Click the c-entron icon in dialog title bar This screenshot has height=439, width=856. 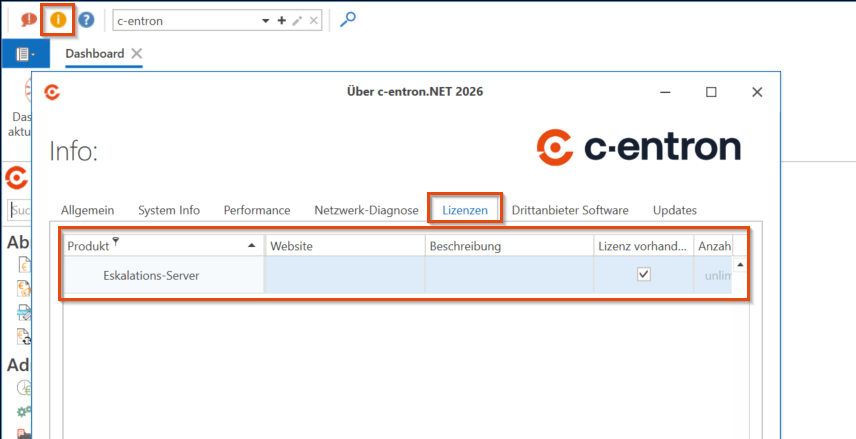(52, 92)
